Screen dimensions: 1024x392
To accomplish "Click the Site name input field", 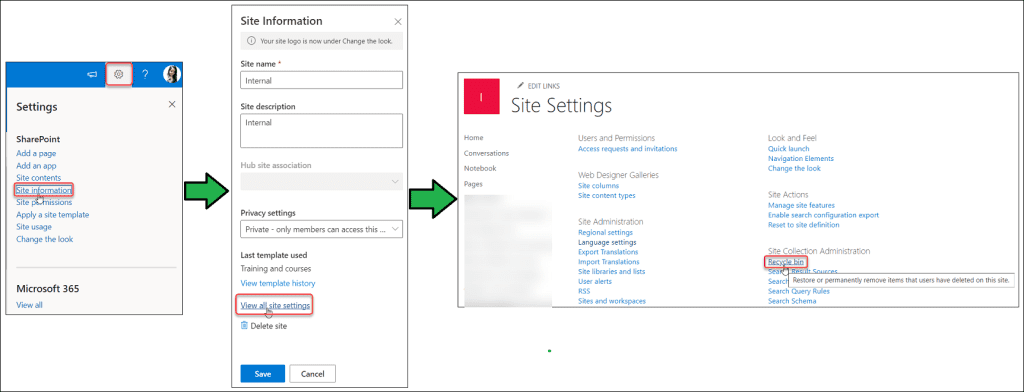I will (321, 80).
